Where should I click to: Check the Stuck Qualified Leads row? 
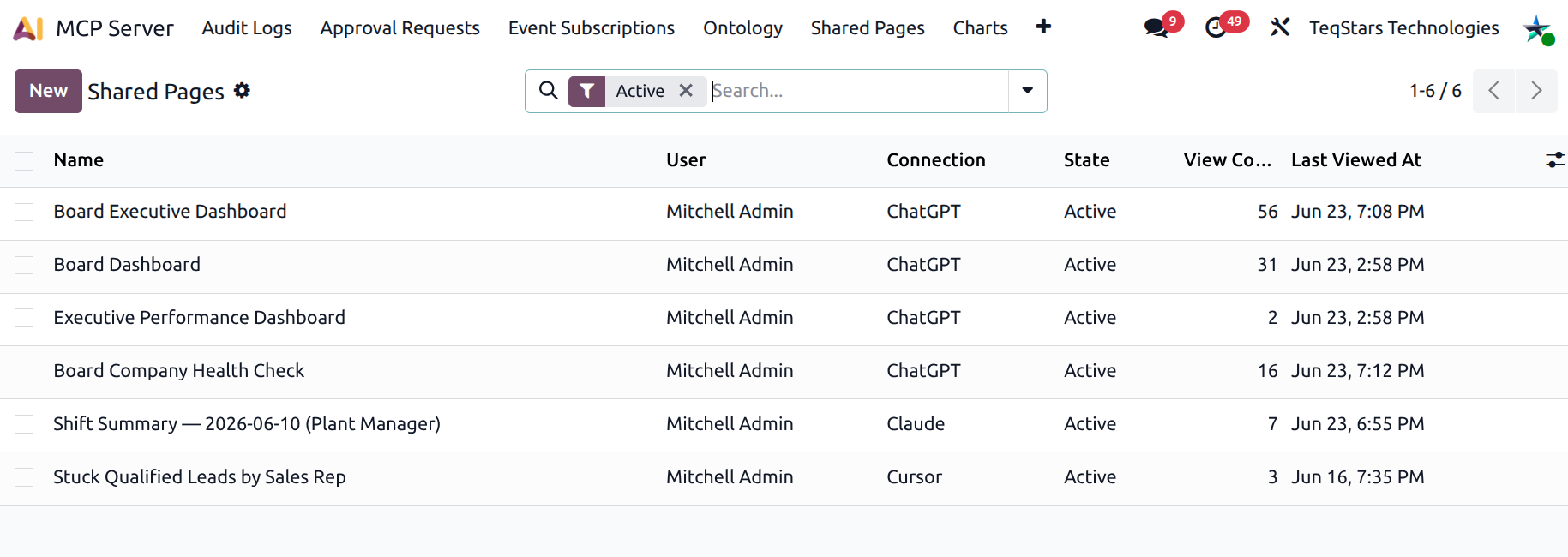pos(24,477)
